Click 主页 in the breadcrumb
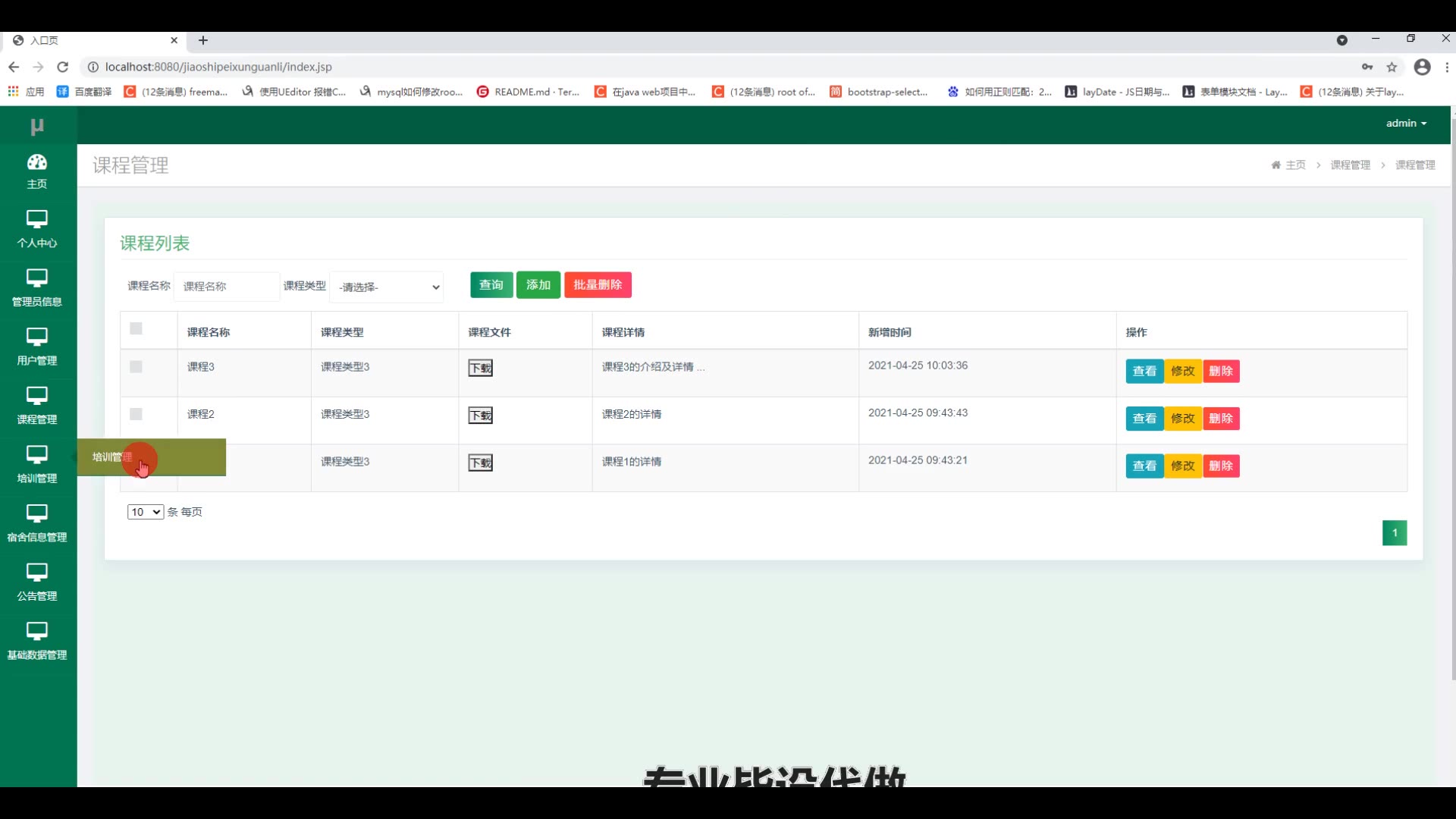This screenshot has height=819, width=1456. [x=1294, y=165]
